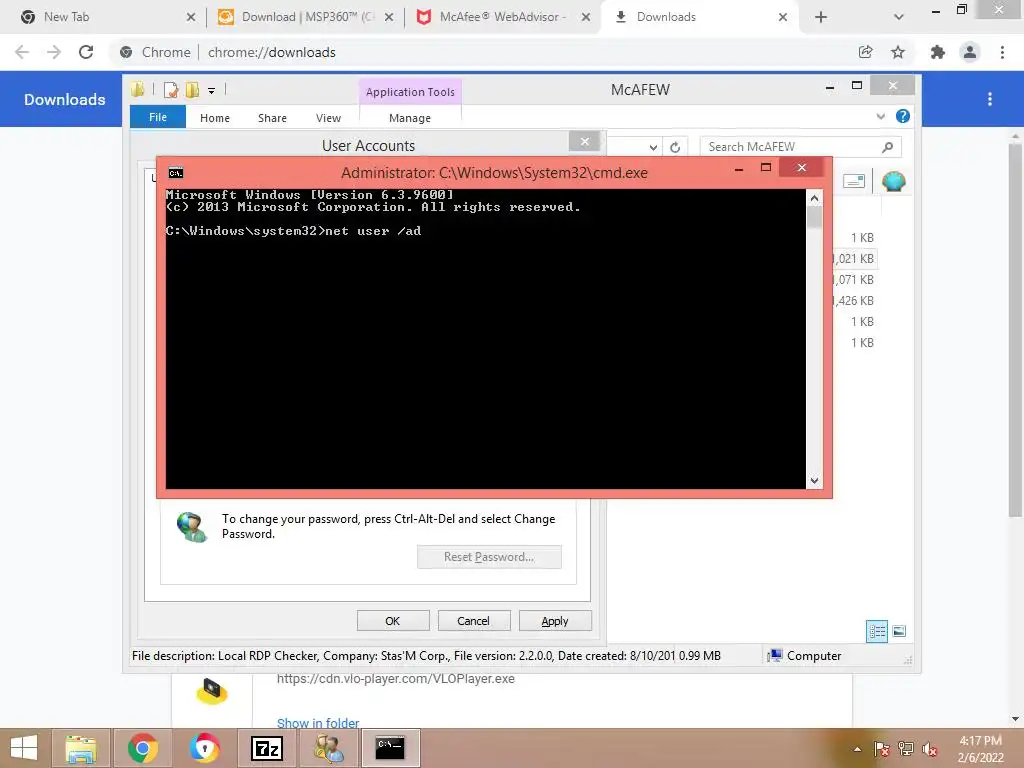The width and height of the screenshot is (1024, 768).
Task: Click Show in folder link on Downloads page
Action: point(318,723)
